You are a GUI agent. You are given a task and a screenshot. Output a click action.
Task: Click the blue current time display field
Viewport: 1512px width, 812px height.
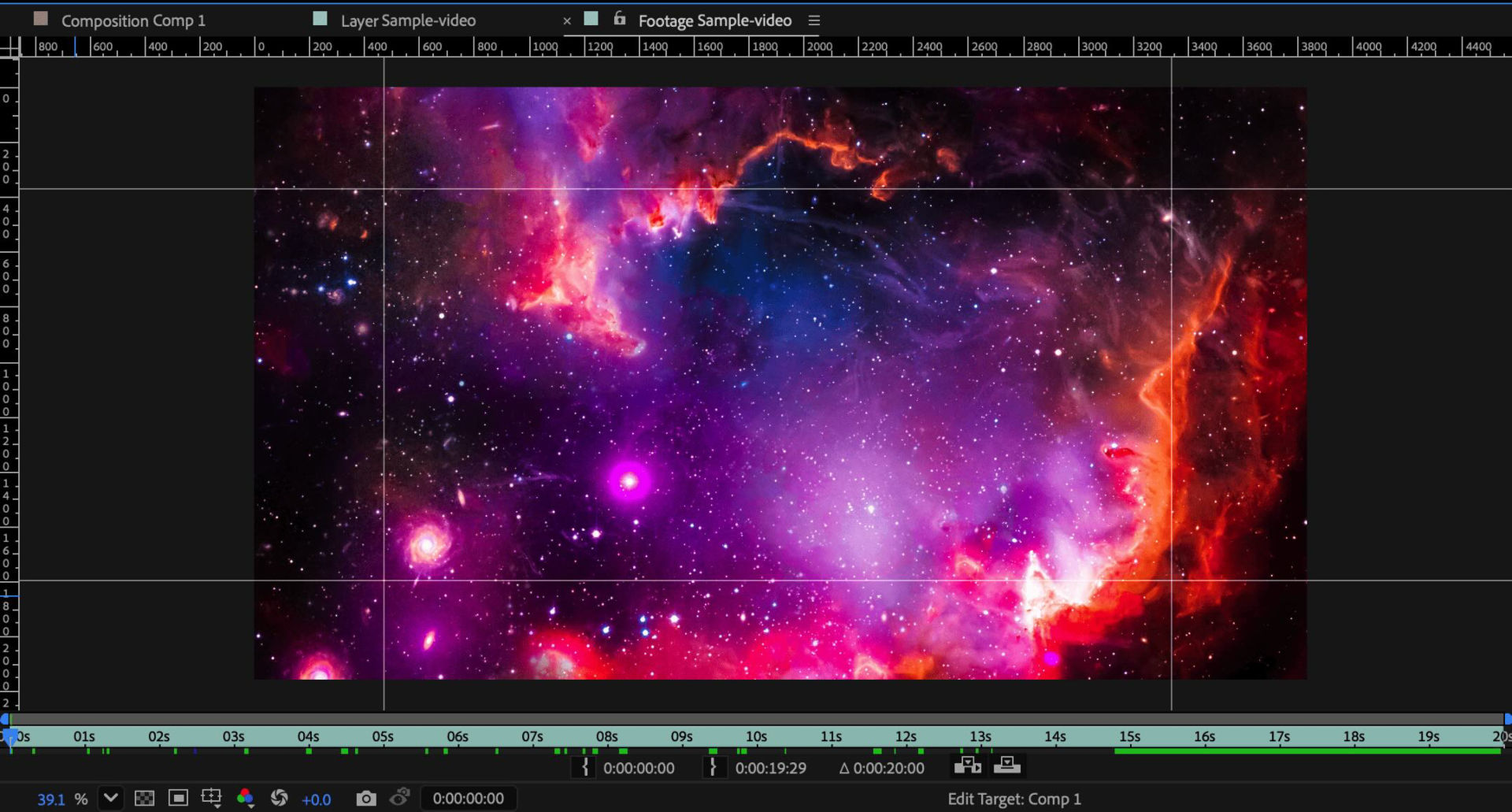(x=469, y=798)
